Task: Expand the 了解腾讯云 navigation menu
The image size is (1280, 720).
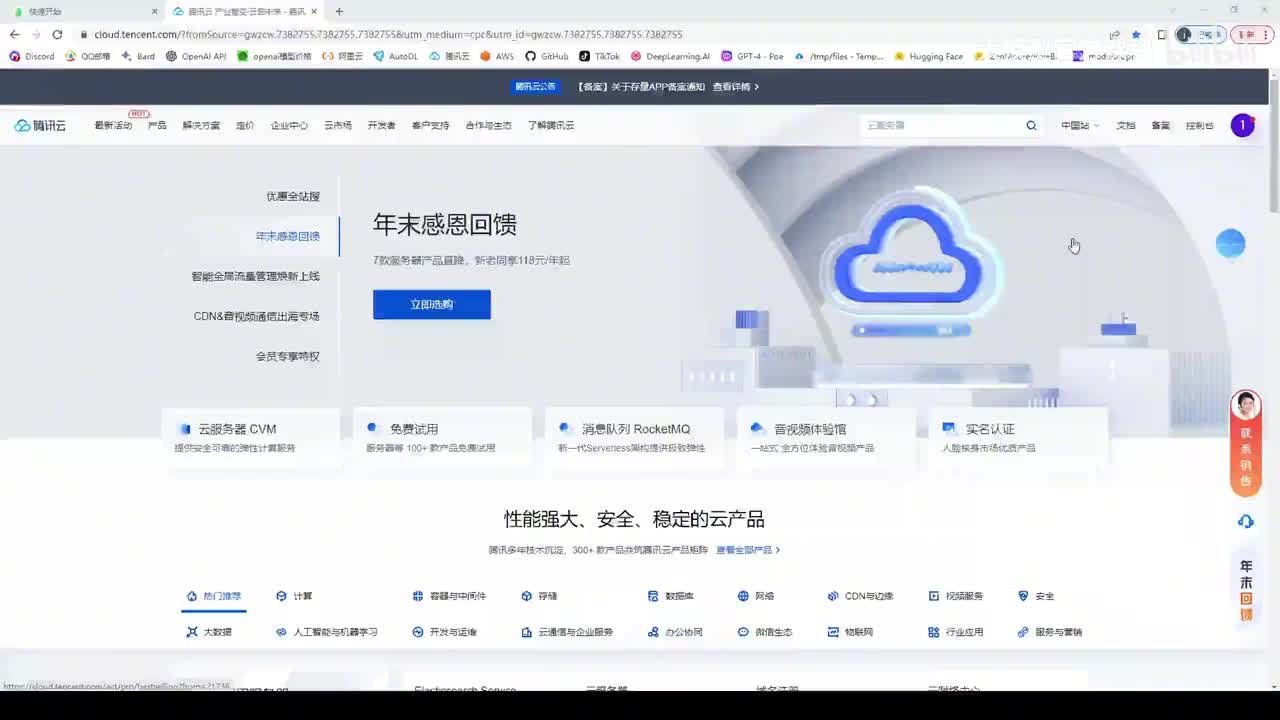Action: click(551, 125)
